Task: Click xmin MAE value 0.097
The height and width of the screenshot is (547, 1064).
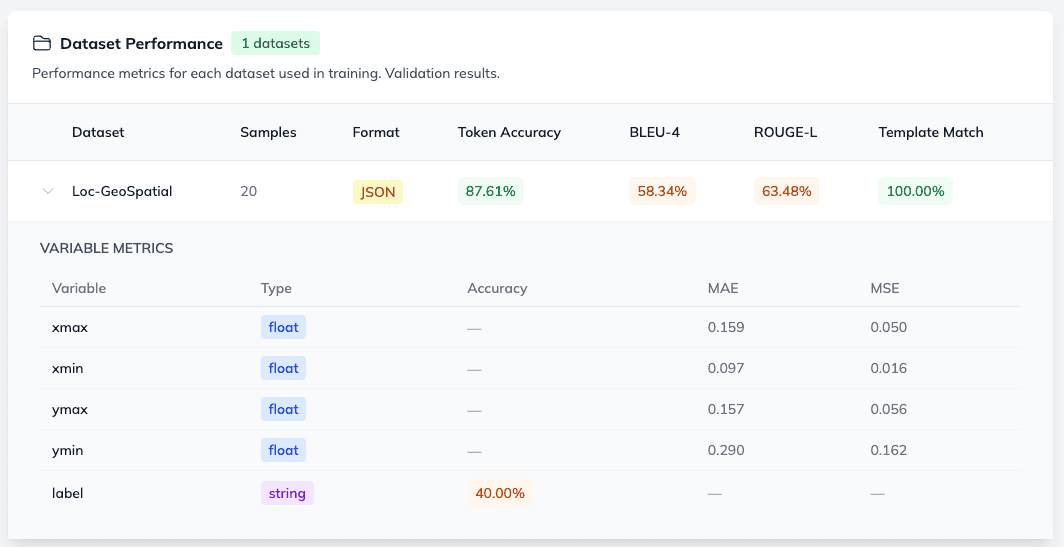Action: (x=726, y=369)
